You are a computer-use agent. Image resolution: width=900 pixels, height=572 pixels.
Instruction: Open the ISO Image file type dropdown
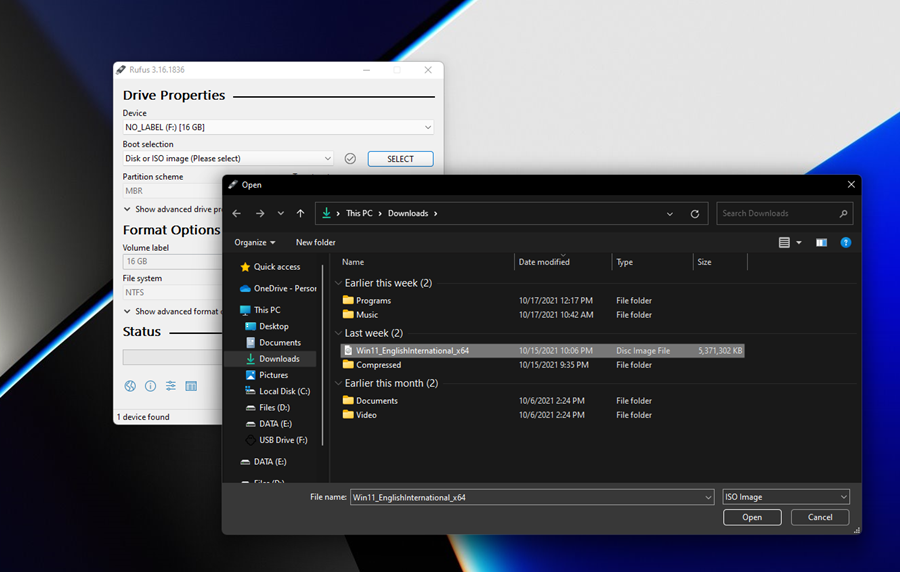click(x=786, y=497)
